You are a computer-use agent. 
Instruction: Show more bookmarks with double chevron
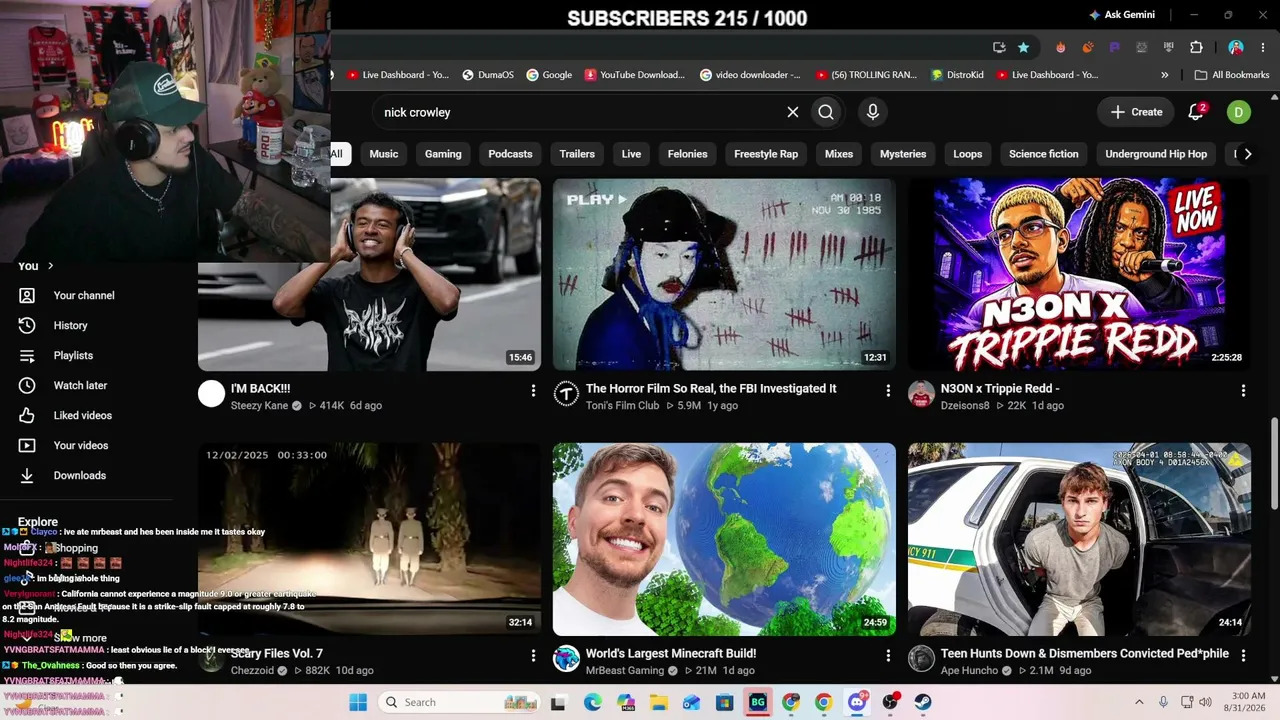coord(1165,75)
